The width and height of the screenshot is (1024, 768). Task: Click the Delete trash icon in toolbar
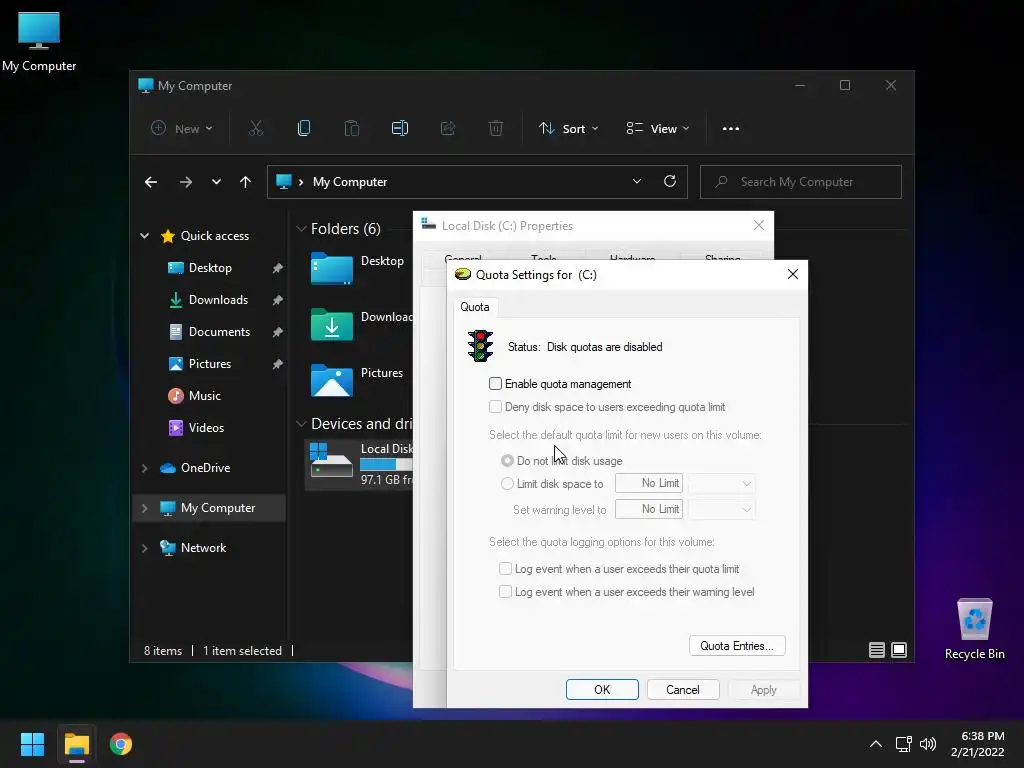tap(496, 129)
